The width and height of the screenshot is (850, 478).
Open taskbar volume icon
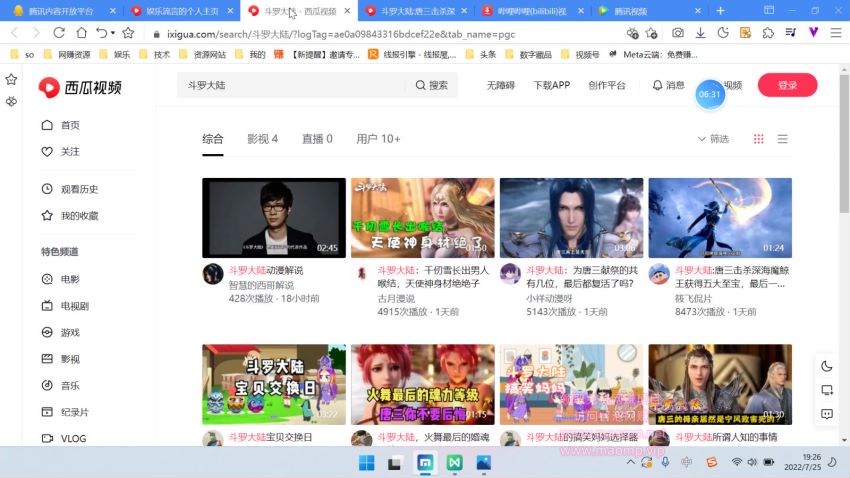click(x=752, y=462)
